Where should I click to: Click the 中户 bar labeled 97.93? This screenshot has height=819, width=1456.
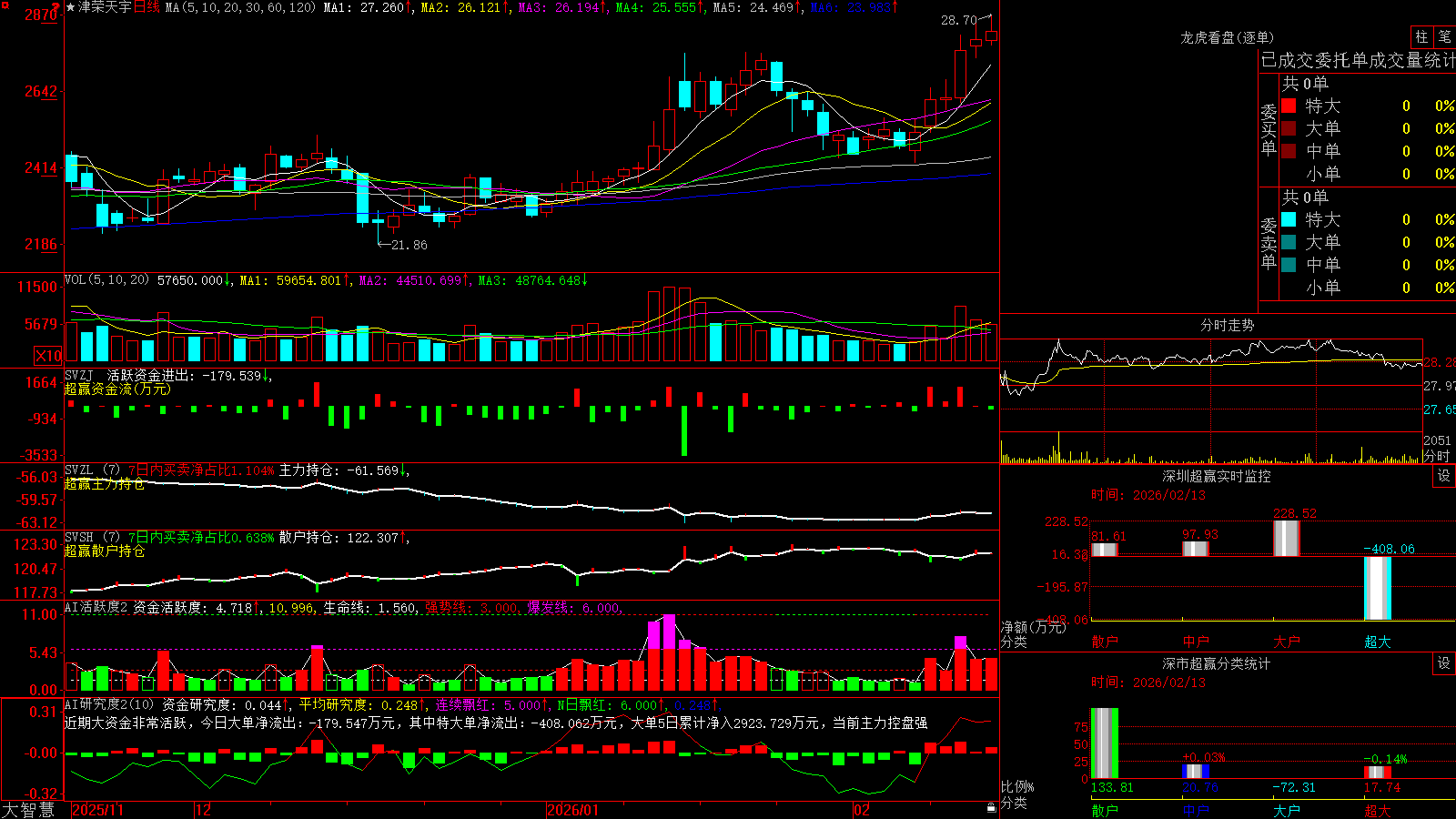(1195, 549)
